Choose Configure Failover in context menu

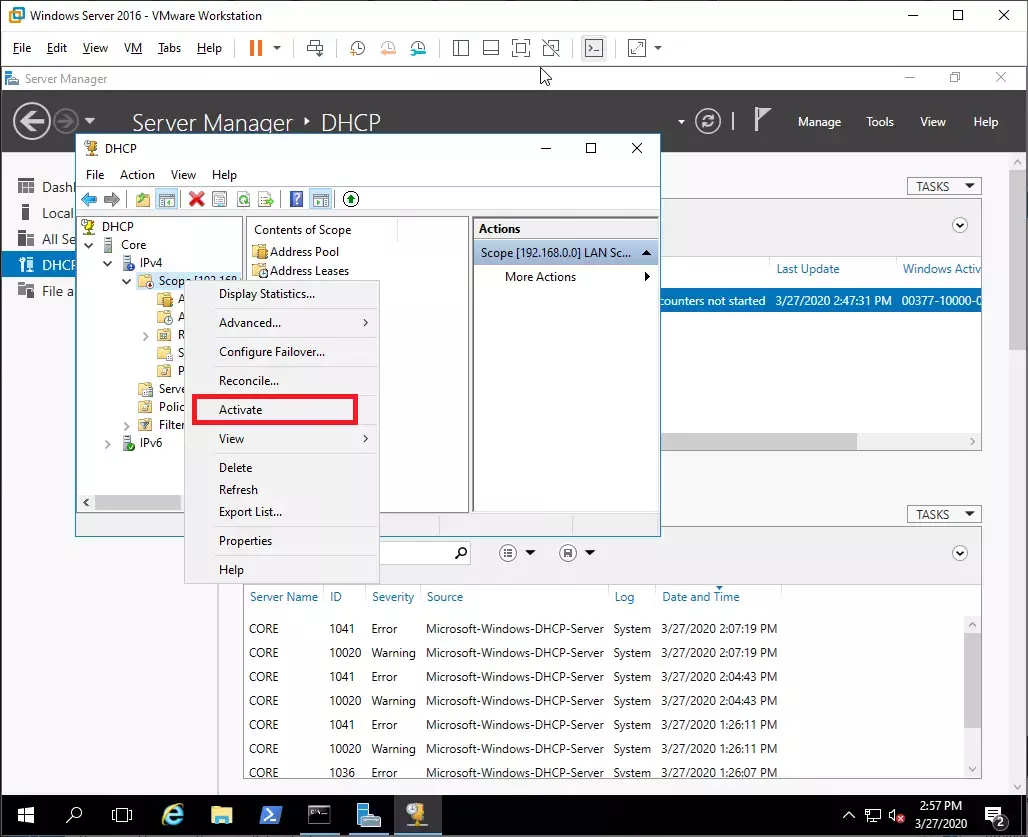(272, 352)
